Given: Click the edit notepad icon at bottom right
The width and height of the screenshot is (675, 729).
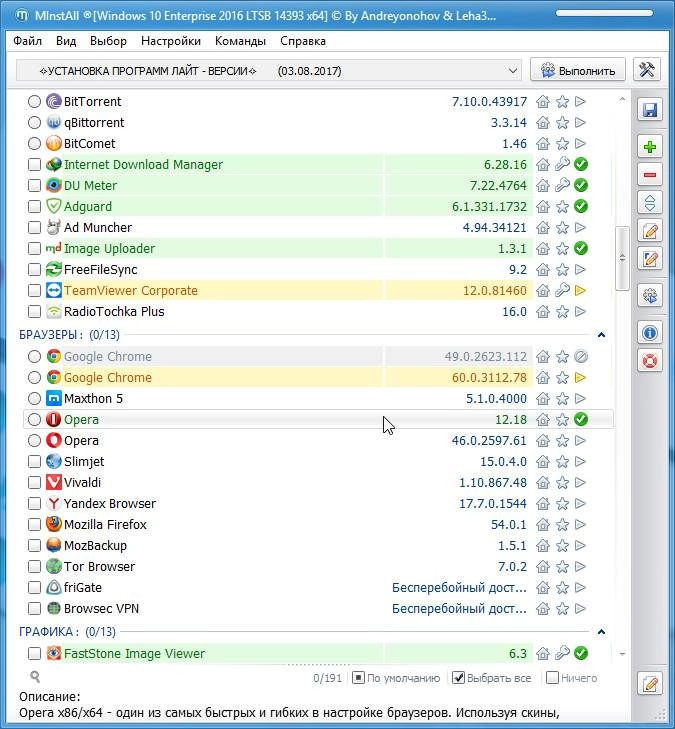Looking at the screenshot, I should pyautogui.click(x=649, y=683).
